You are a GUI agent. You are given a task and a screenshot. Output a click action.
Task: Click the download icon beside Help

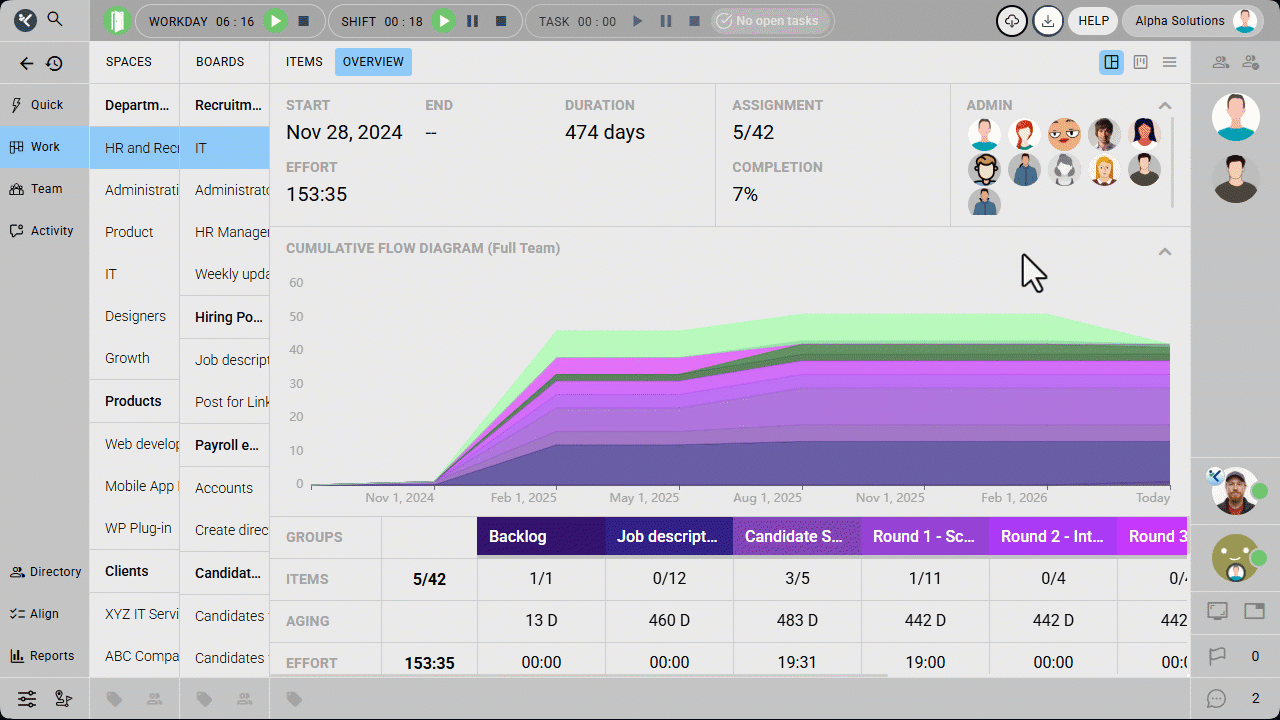pyautogui.click(x=1047, y=21)
